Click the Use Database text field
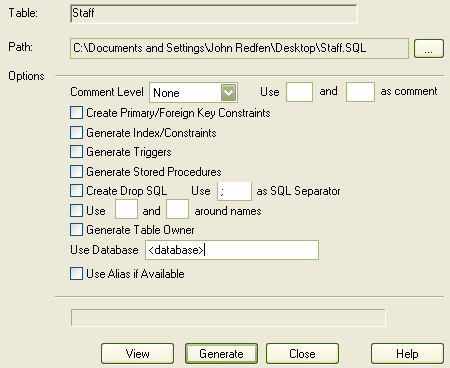Image resolution: width=450 pixels, height=368 pixels. click(232, 250)
